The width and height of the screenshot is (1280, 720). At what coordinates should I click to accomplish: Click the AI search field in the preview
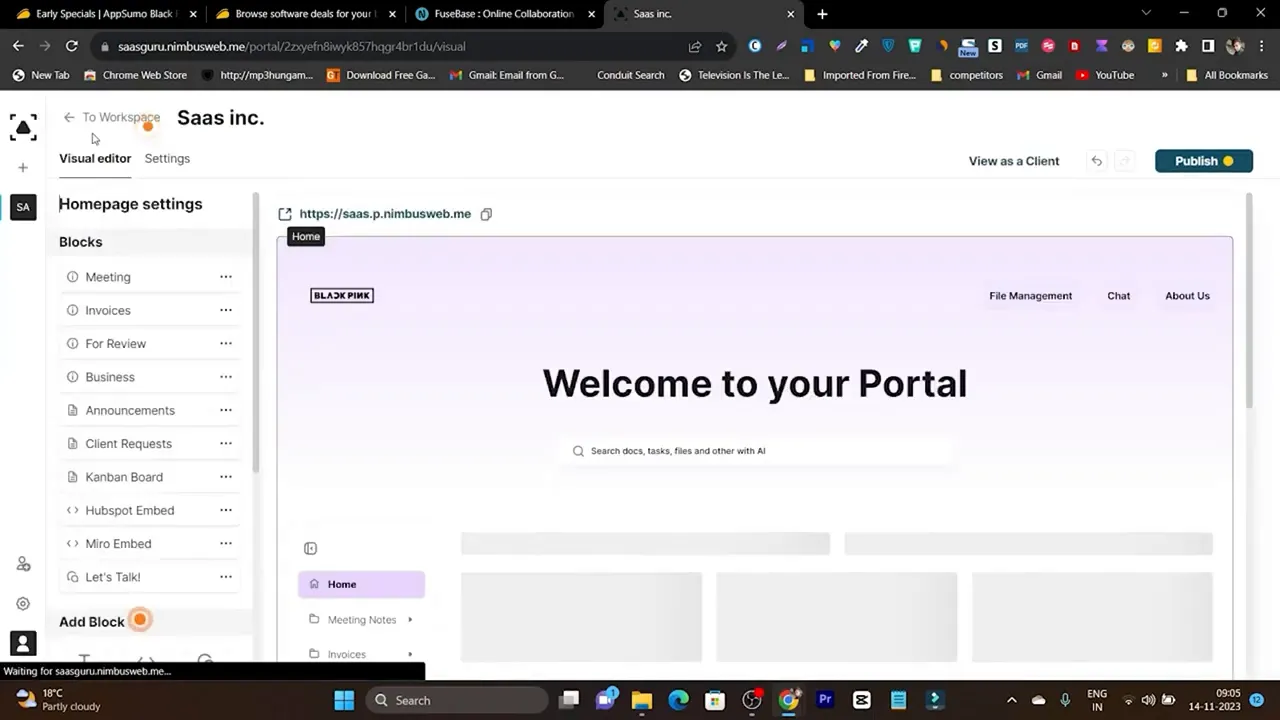754,450
